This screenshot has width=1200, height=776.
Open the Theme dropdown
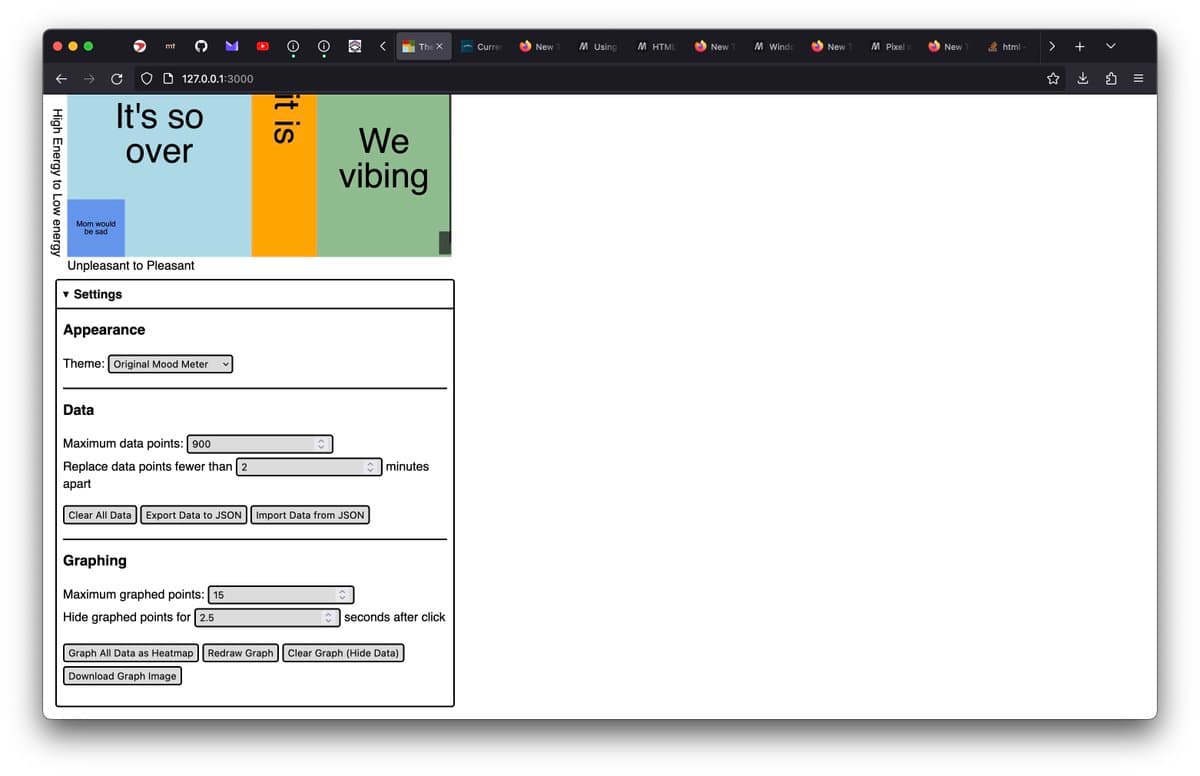pos(170,364)
